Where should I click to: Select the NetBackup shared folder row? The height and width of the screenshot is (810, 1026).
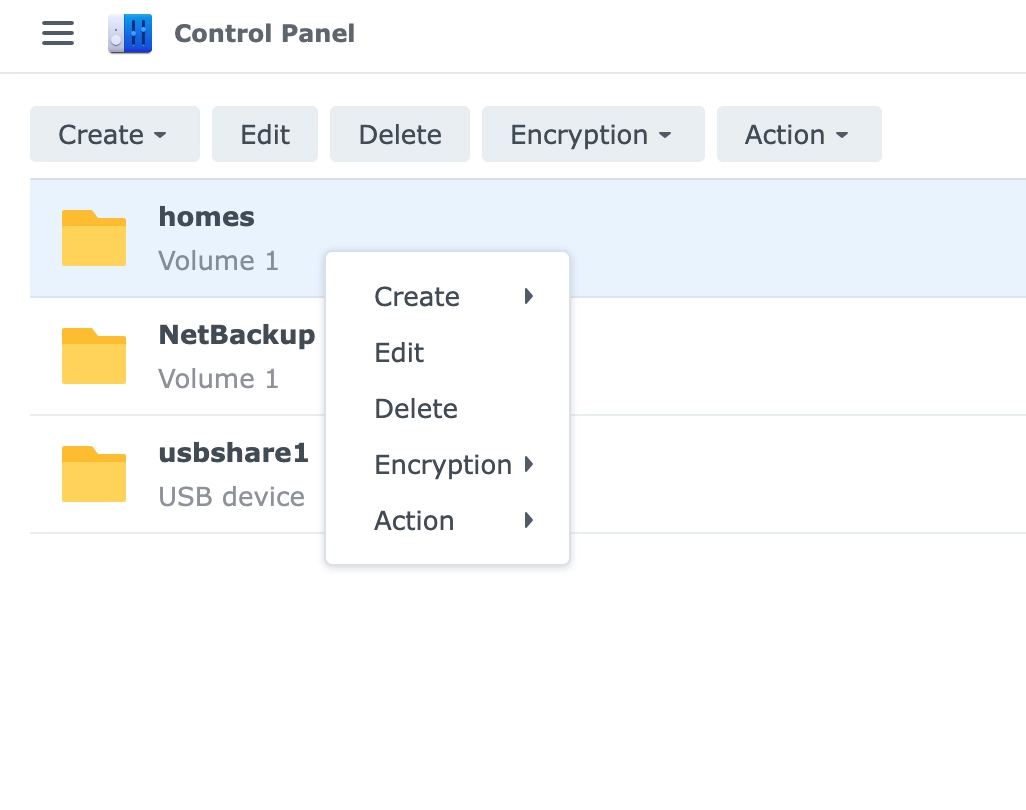pos(528,356)
